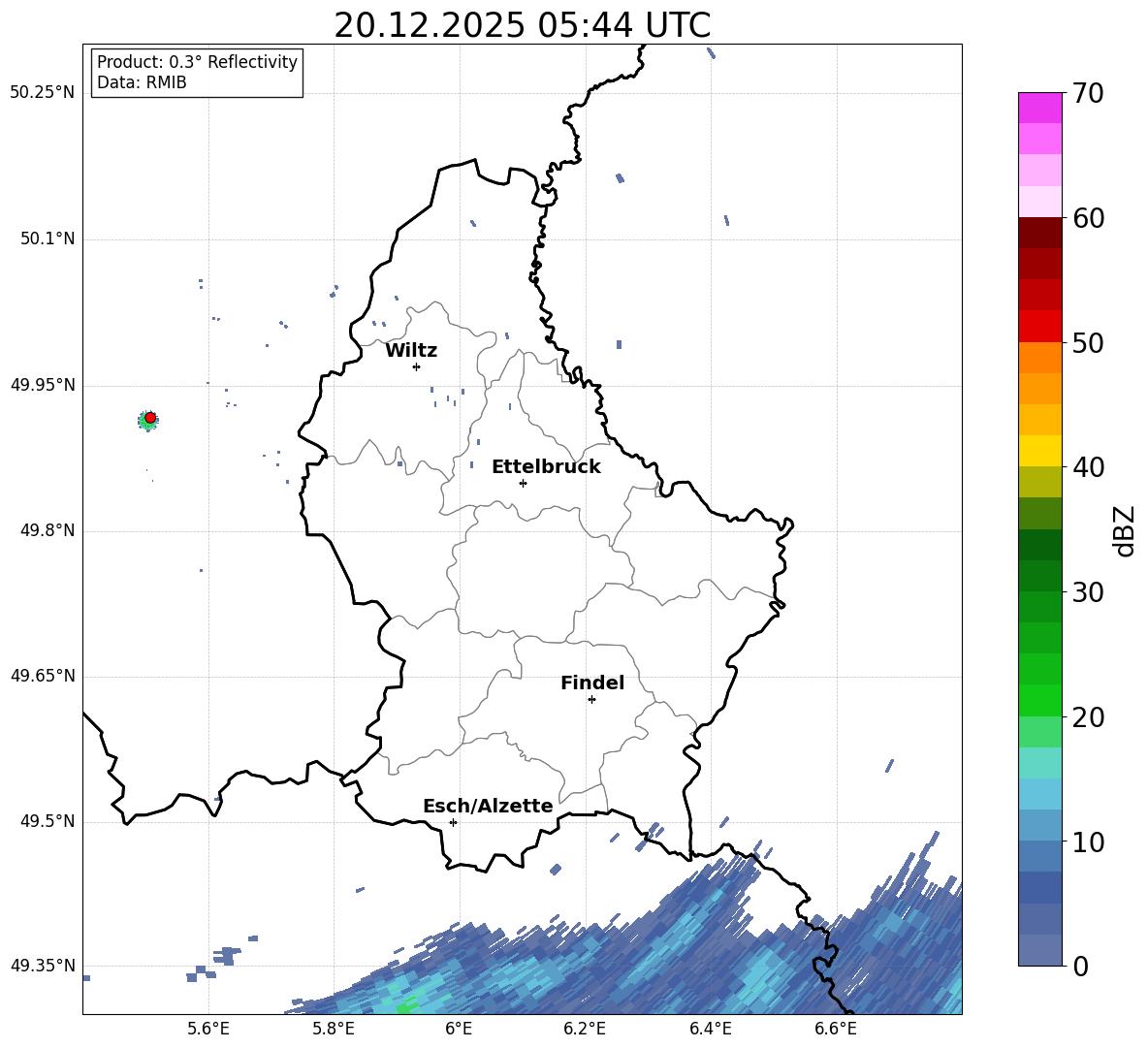
Task: Pick the magenta swatch at colorbar top
Action: pyautogui.click(x=1039, y=108)
